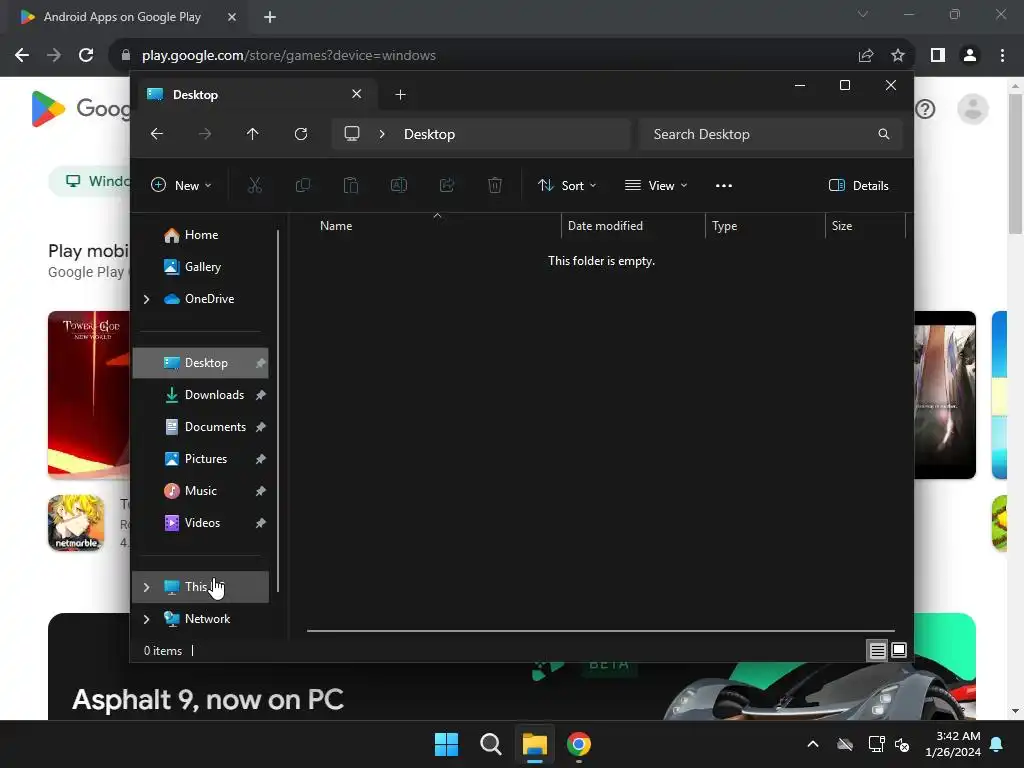
Task: Click the search magnifier in Search Desktop box
Action: coord(884,134)
